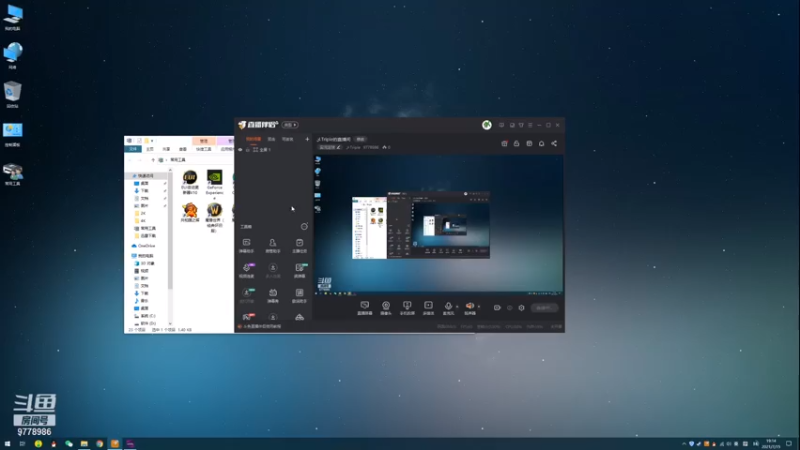
Task: Select the World of Warcraft shortcut icon
Action: click(x=214, y=217)
